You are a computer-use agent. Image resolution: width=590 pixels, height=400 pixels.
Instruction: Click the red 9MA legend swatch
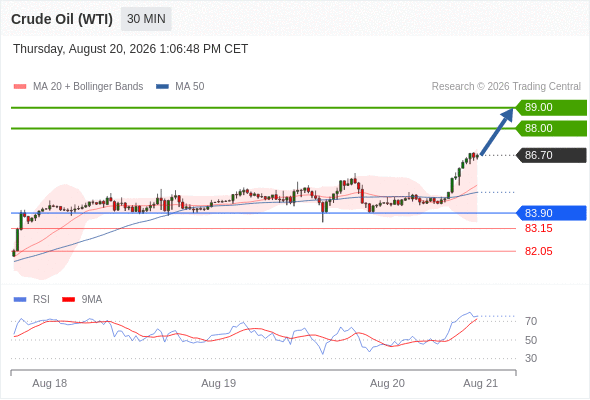coord(68,300)
